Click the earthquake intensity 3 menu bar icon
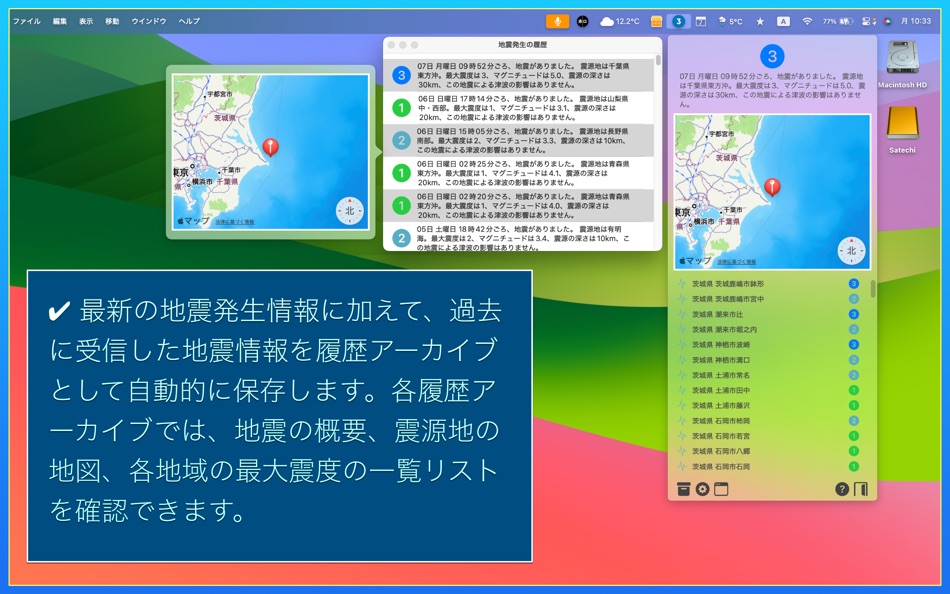This screenshot has width=950, height=594. click(678, 21)
